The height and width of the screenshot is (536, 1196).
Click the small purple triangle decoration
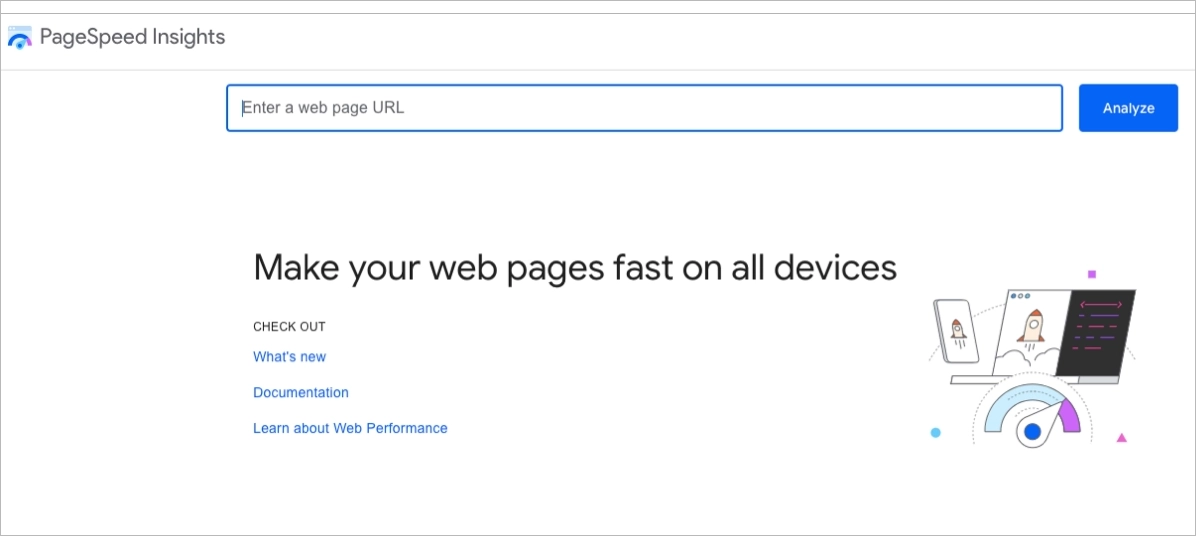point(1122,437)
